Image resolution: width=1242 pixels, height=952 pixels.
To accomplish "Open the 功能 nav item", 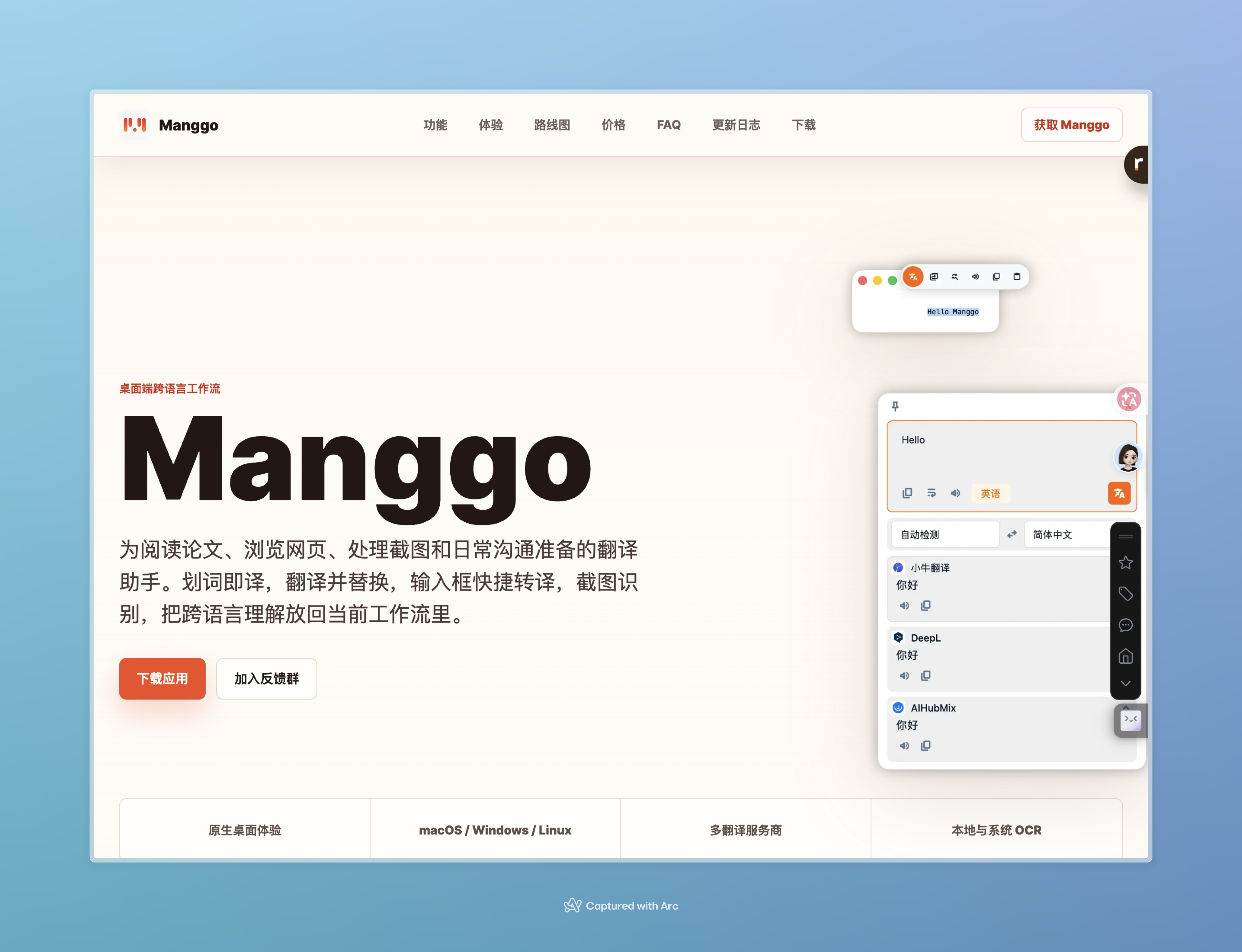I will pos(435,125).
